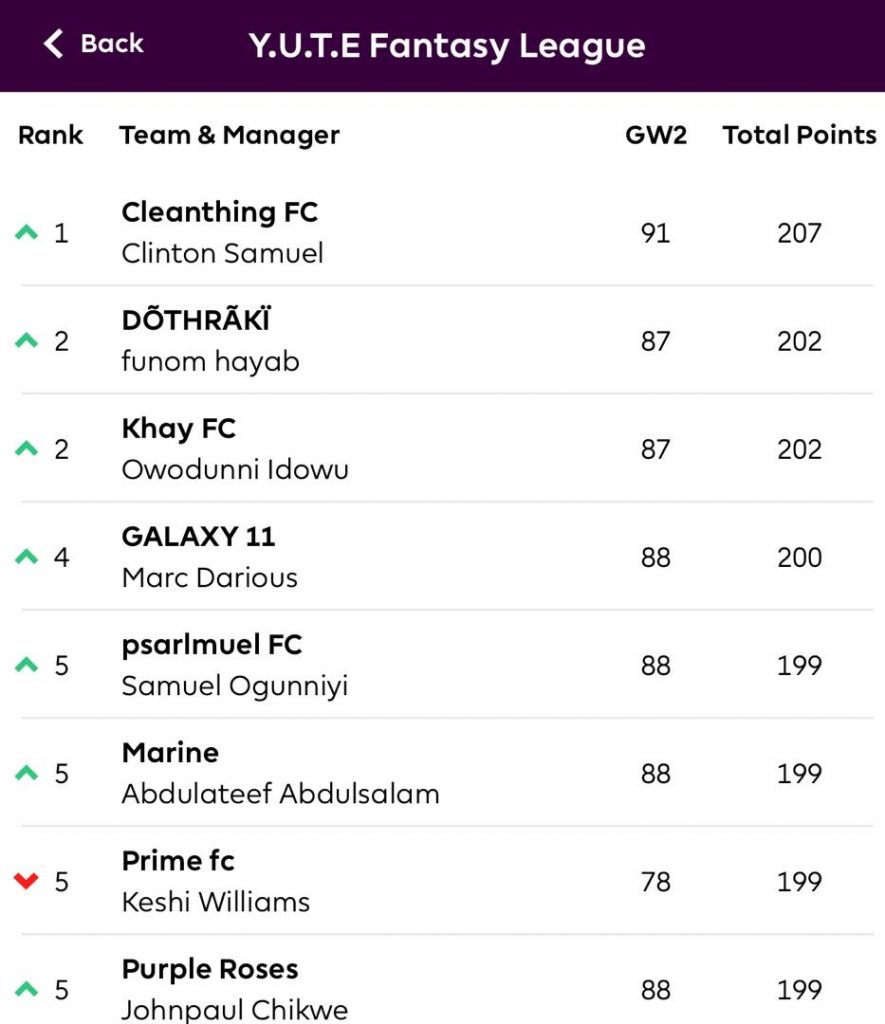
Task: Open Marine team by Abdulateef Abdulsalam
Action: tap(447, 773)
